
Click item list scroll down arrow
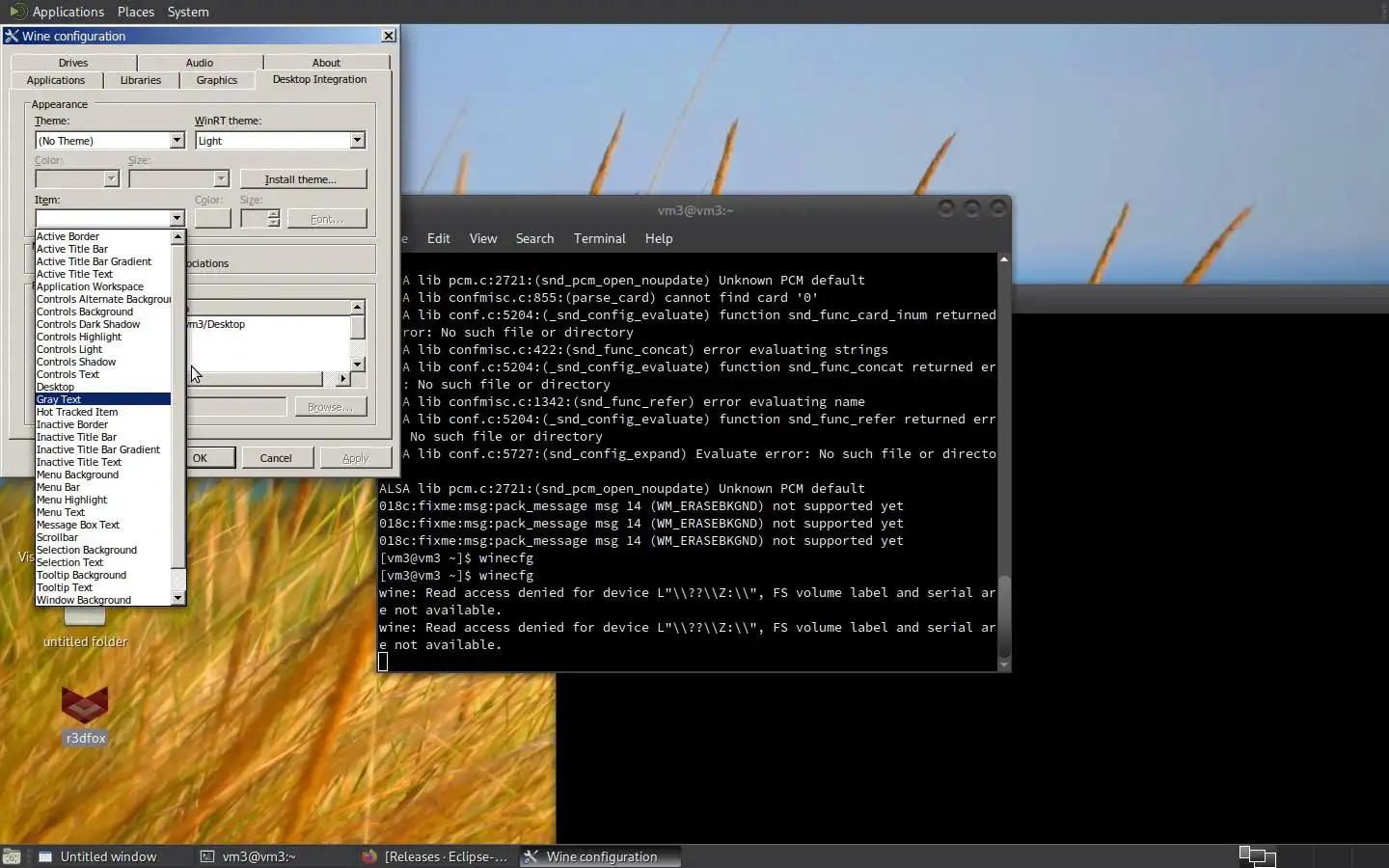[x=177, y=599]
